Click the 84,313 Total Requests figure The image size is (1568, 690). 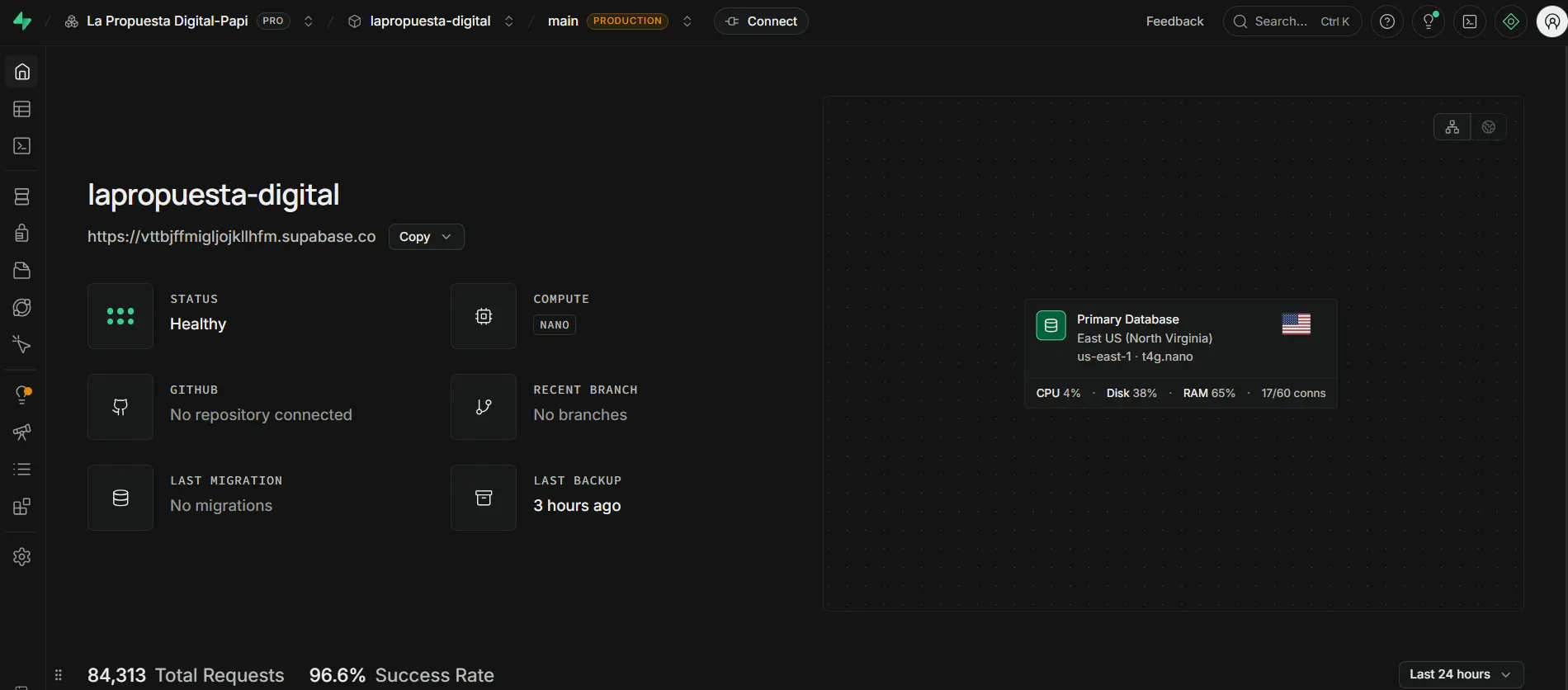pyautogui.click(x=186, y=675)
